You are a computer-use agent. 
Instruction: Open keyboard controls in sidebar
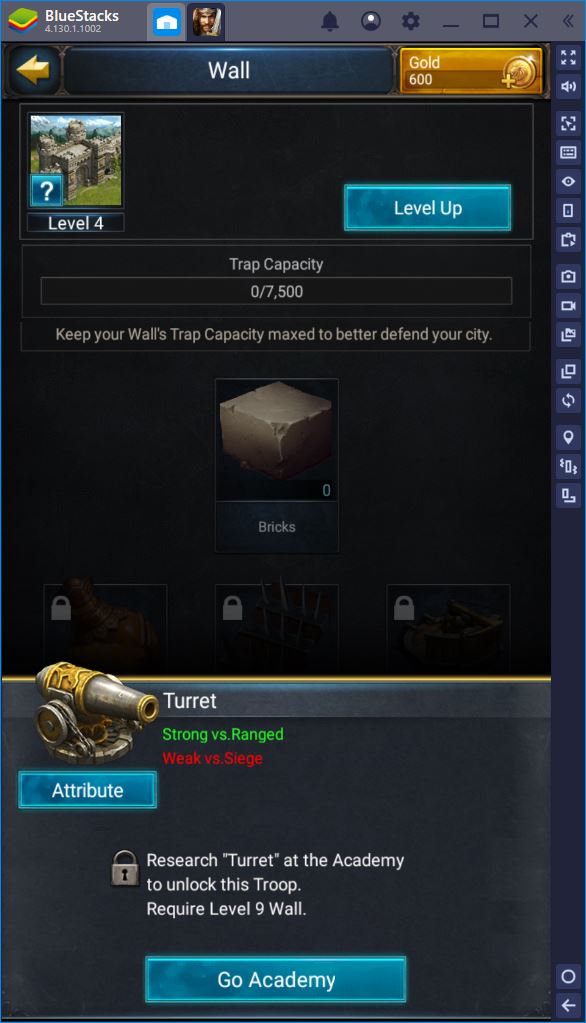pyautogui.click(x=568, y=152)
